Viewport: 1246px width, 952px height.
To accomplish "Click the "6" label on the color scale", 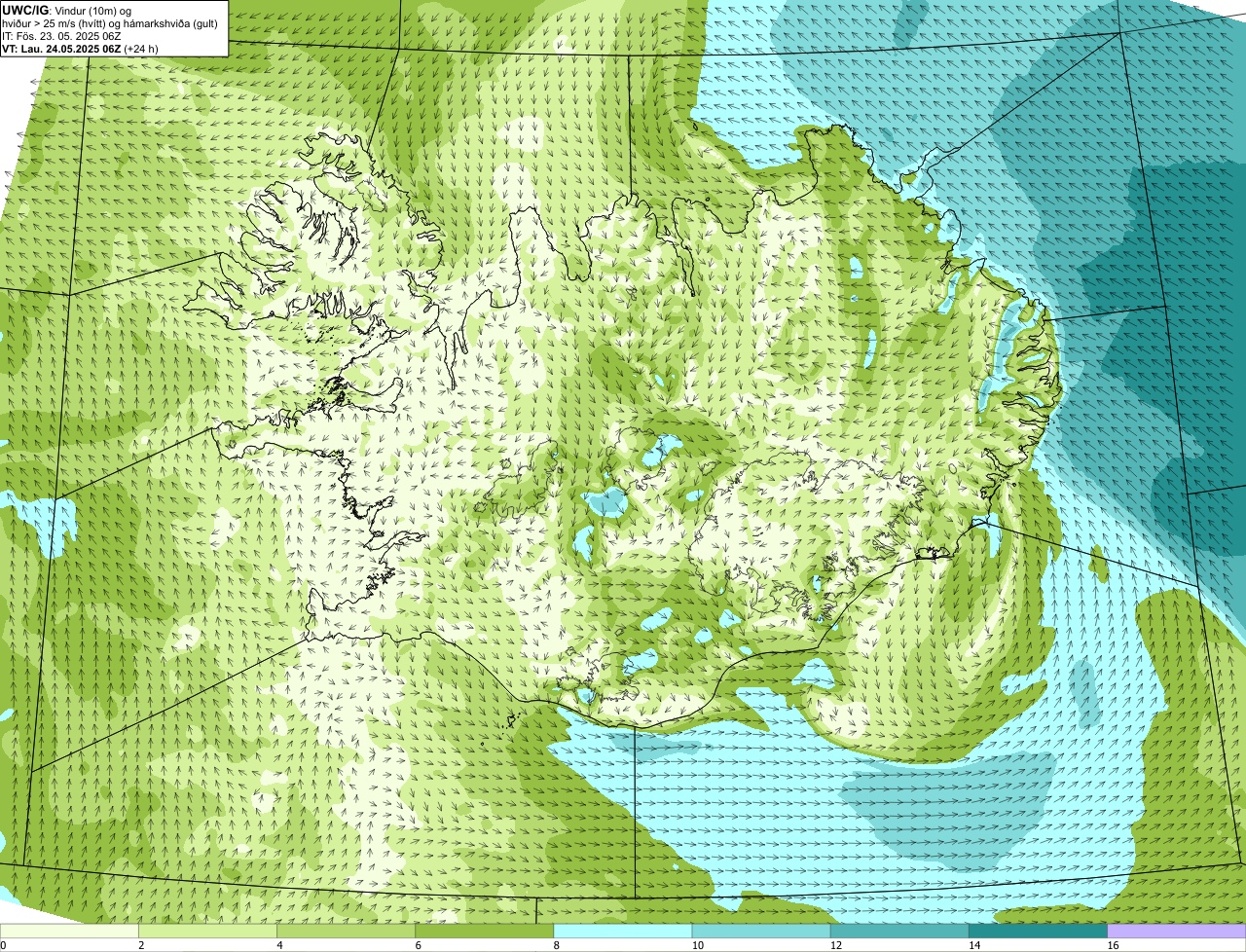I will pyautogui.click(x=418, y=945).
